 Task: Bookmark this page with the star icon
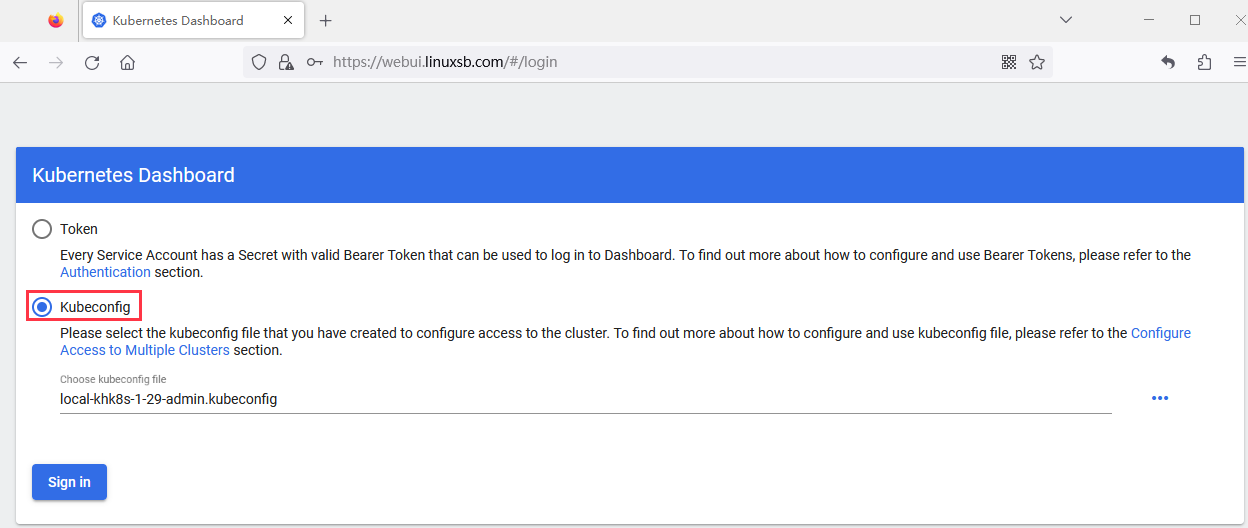coord(1037,62)
